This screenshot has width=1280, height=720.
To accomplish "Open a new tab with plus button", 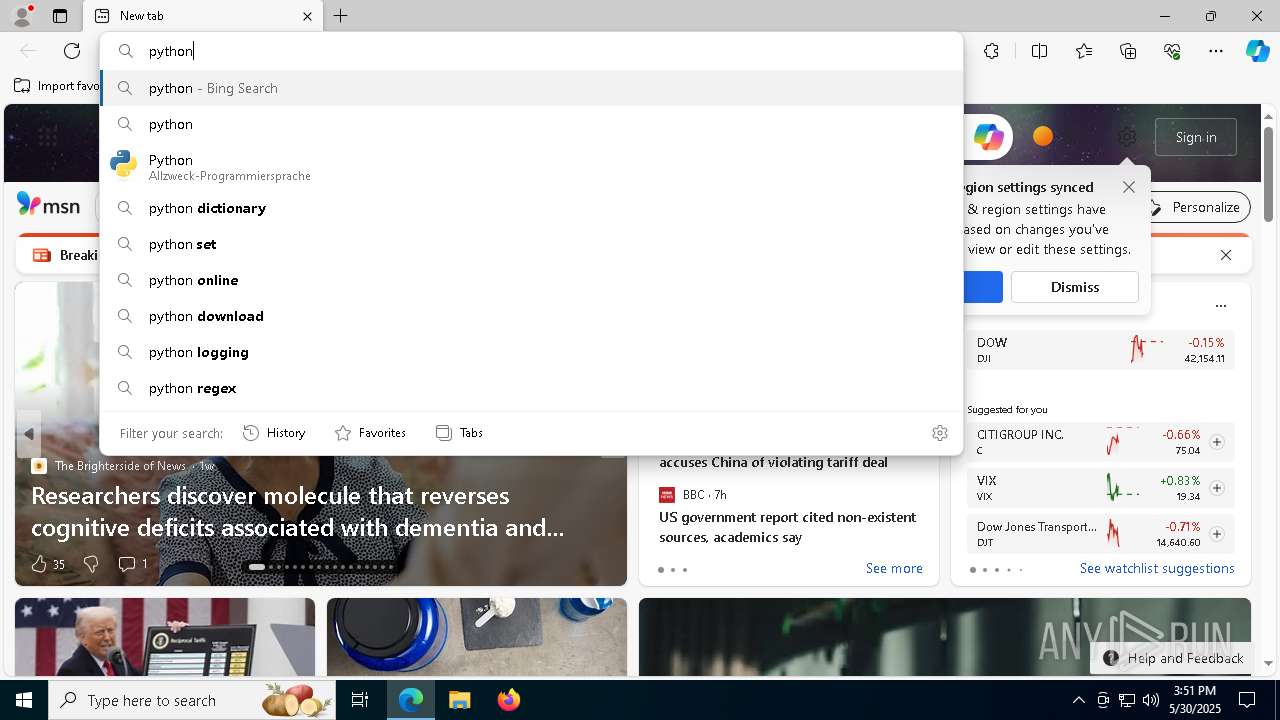I will 341,16.
